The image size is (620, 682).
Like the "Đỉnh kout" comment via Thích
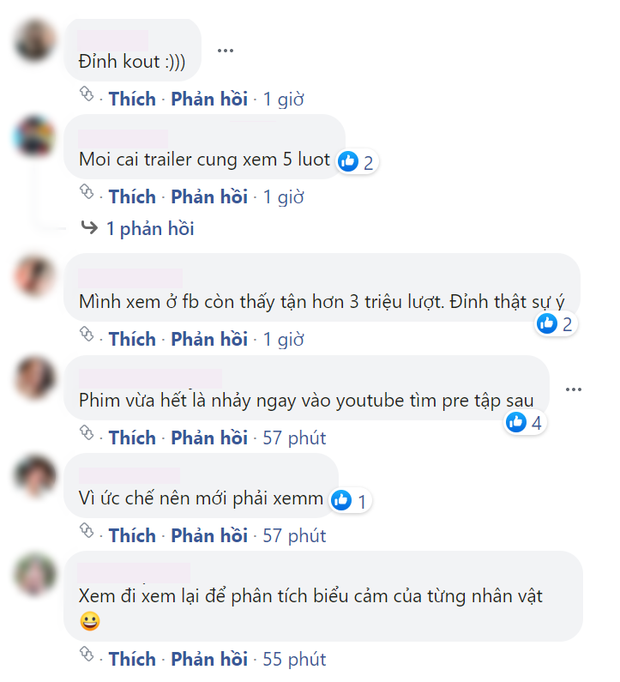click(x=132, y=99)
